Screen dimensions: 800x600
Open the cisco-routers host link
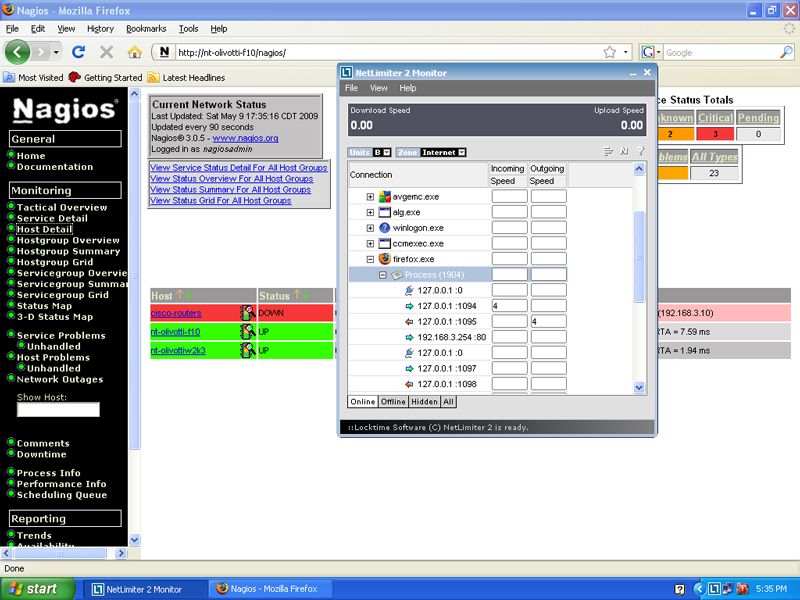[x=176, y=313]
